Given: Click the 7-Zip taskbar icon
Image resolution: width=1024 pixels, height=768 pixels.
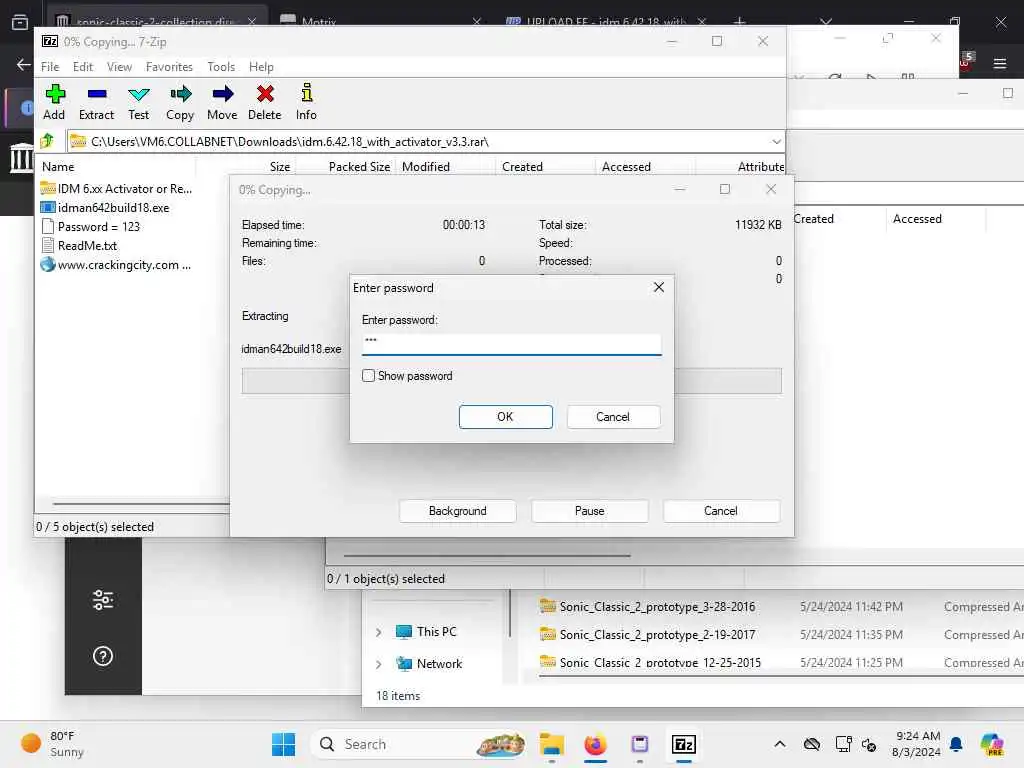Looking at the screenshot, I should [x=684, y=744].
